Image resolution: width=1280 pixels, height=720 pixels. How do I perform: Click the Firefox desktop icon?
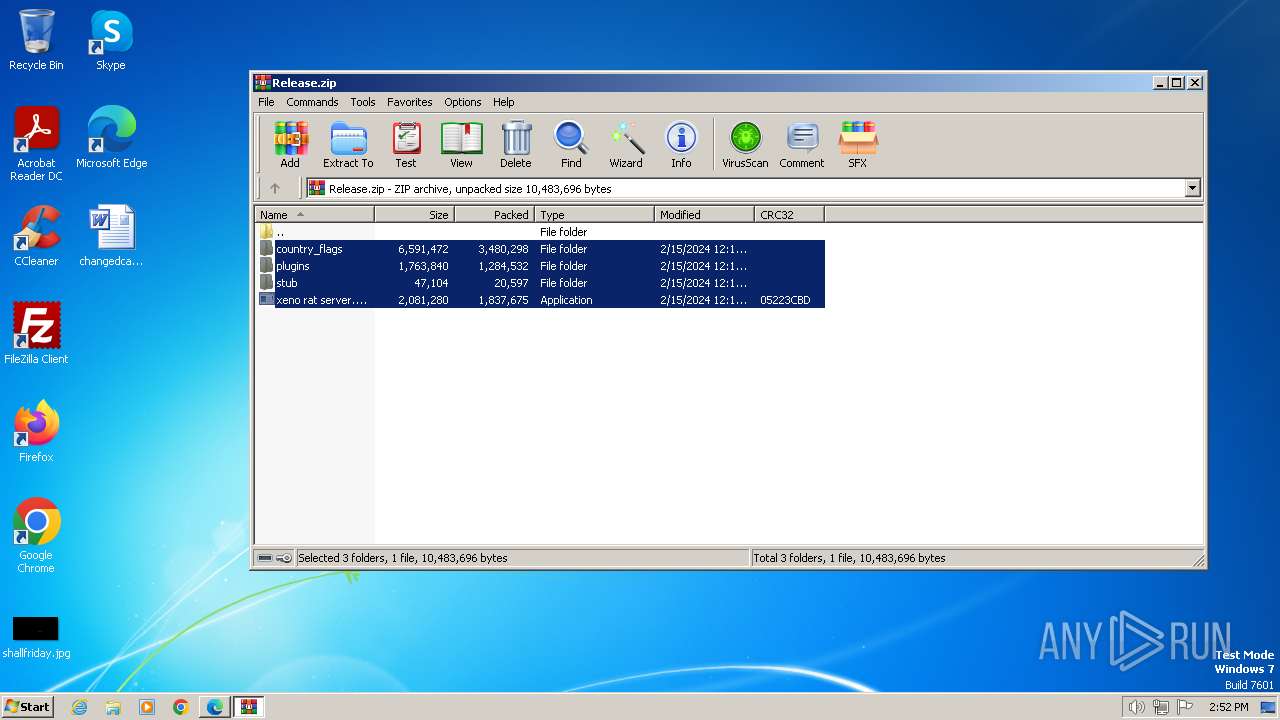point(36,432)
